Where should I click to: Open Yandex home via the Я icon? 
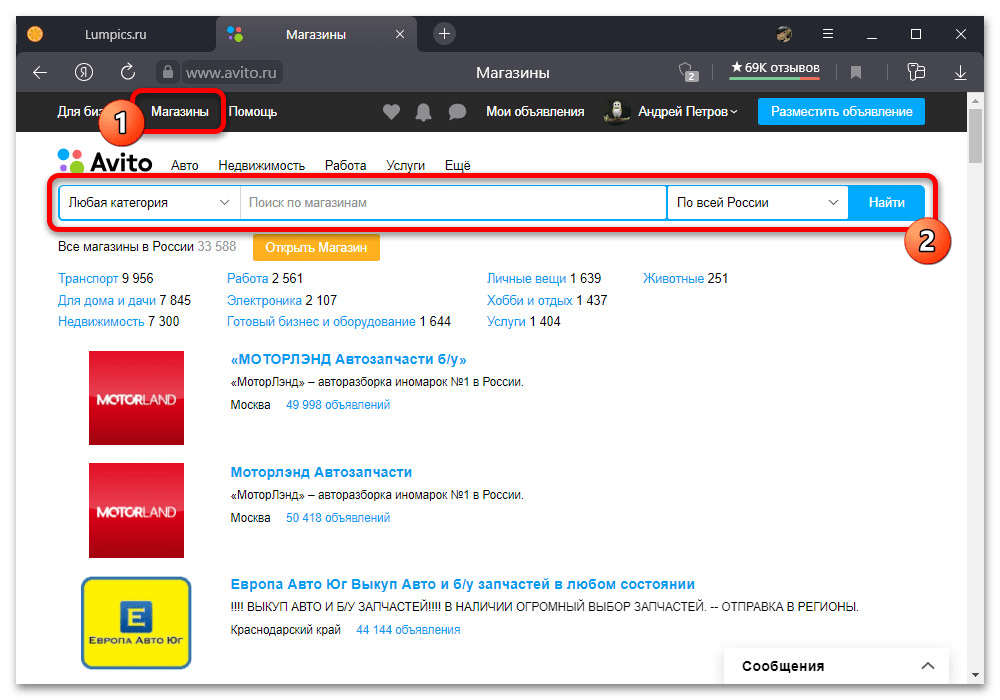point(84,72)
